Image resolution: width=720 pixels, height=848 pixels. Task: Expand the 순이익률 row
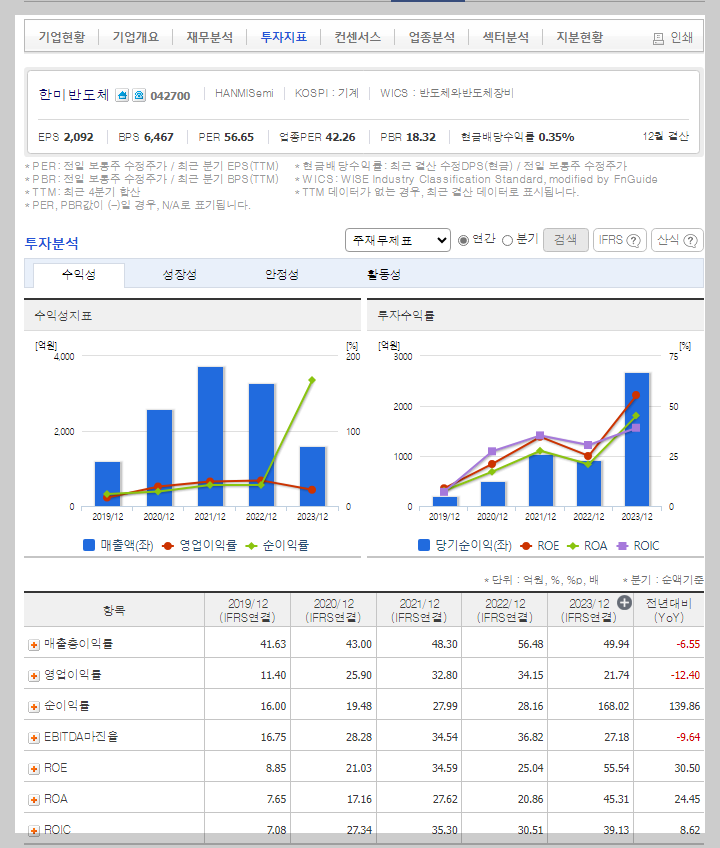[34, 706]
